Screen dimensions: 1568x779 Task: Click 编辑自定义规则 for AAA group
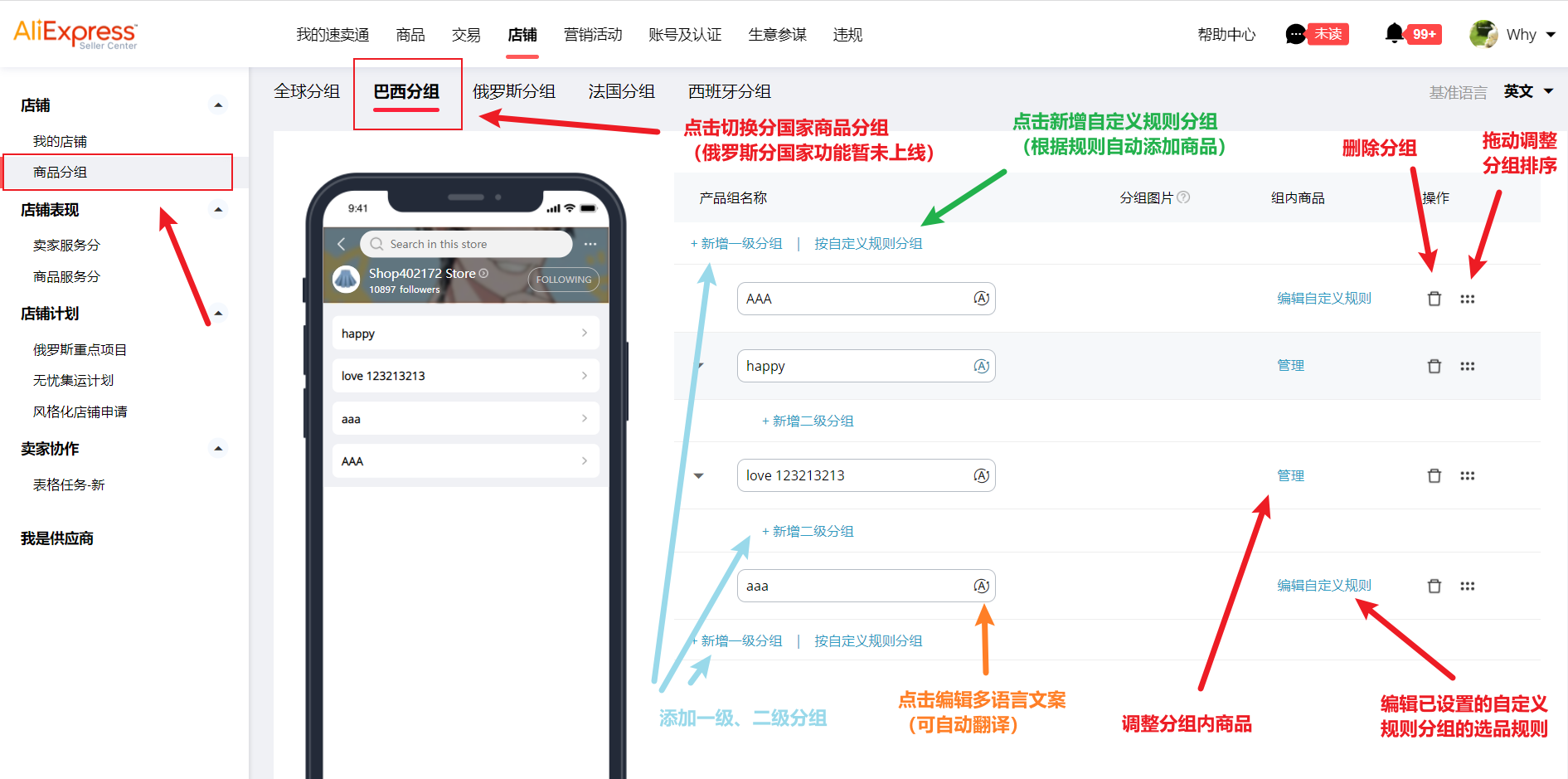point(1324,299)
